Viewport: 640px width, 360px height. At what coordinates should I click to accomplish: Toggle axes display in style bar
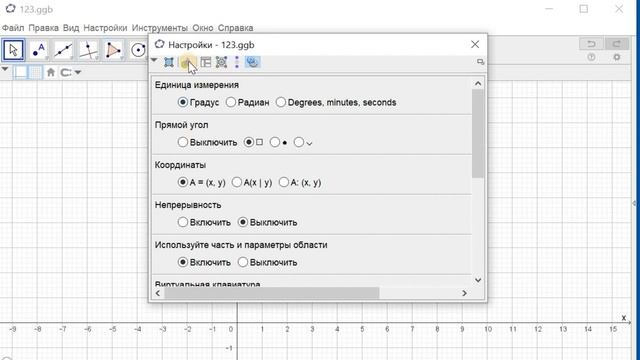pos(21,73)
